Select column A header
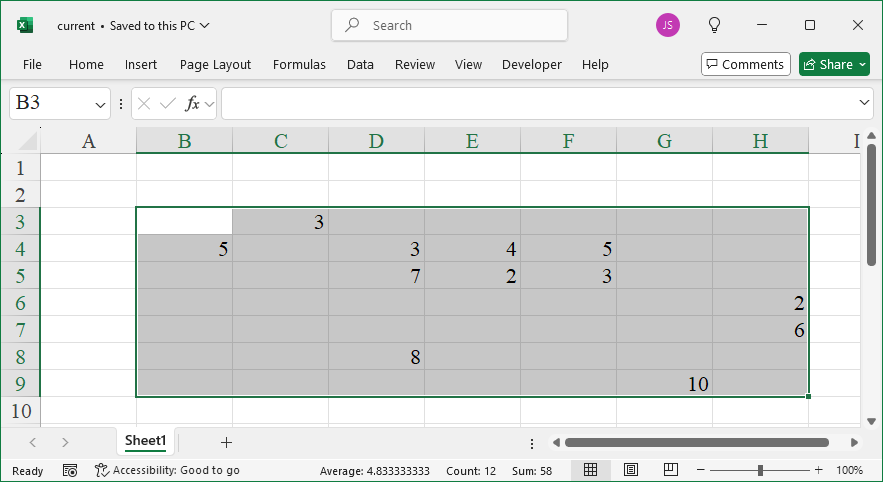 pyautogui.click(x=88, y=141)
